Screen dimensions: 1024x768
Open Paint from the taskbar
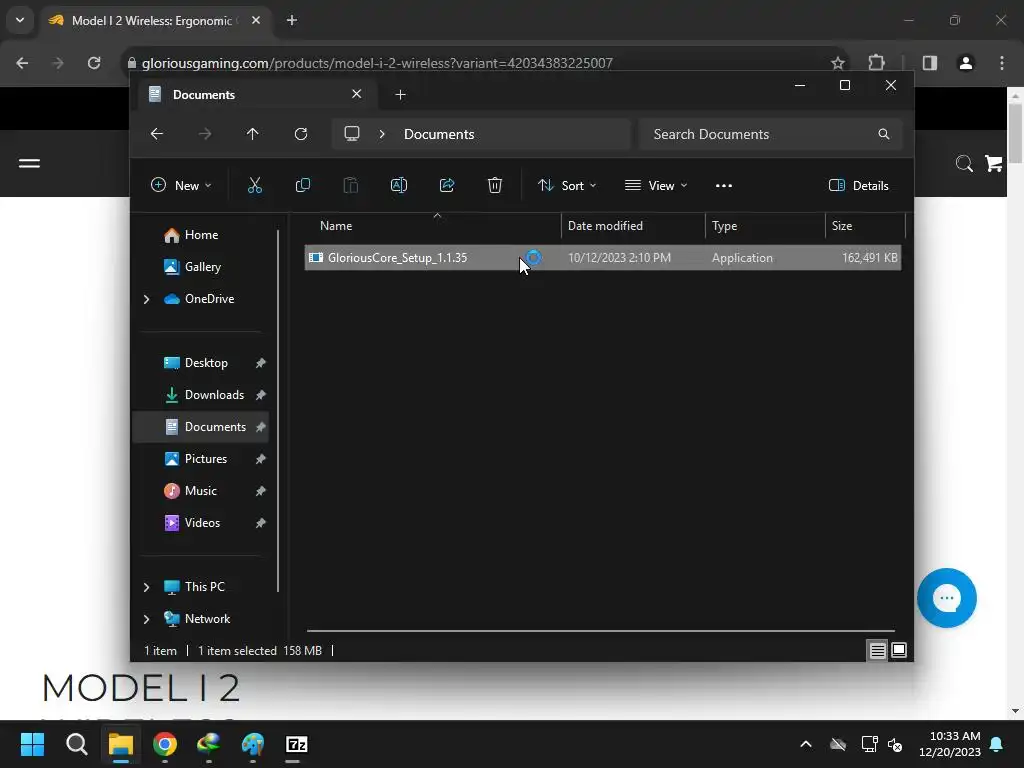coord(253,744)
